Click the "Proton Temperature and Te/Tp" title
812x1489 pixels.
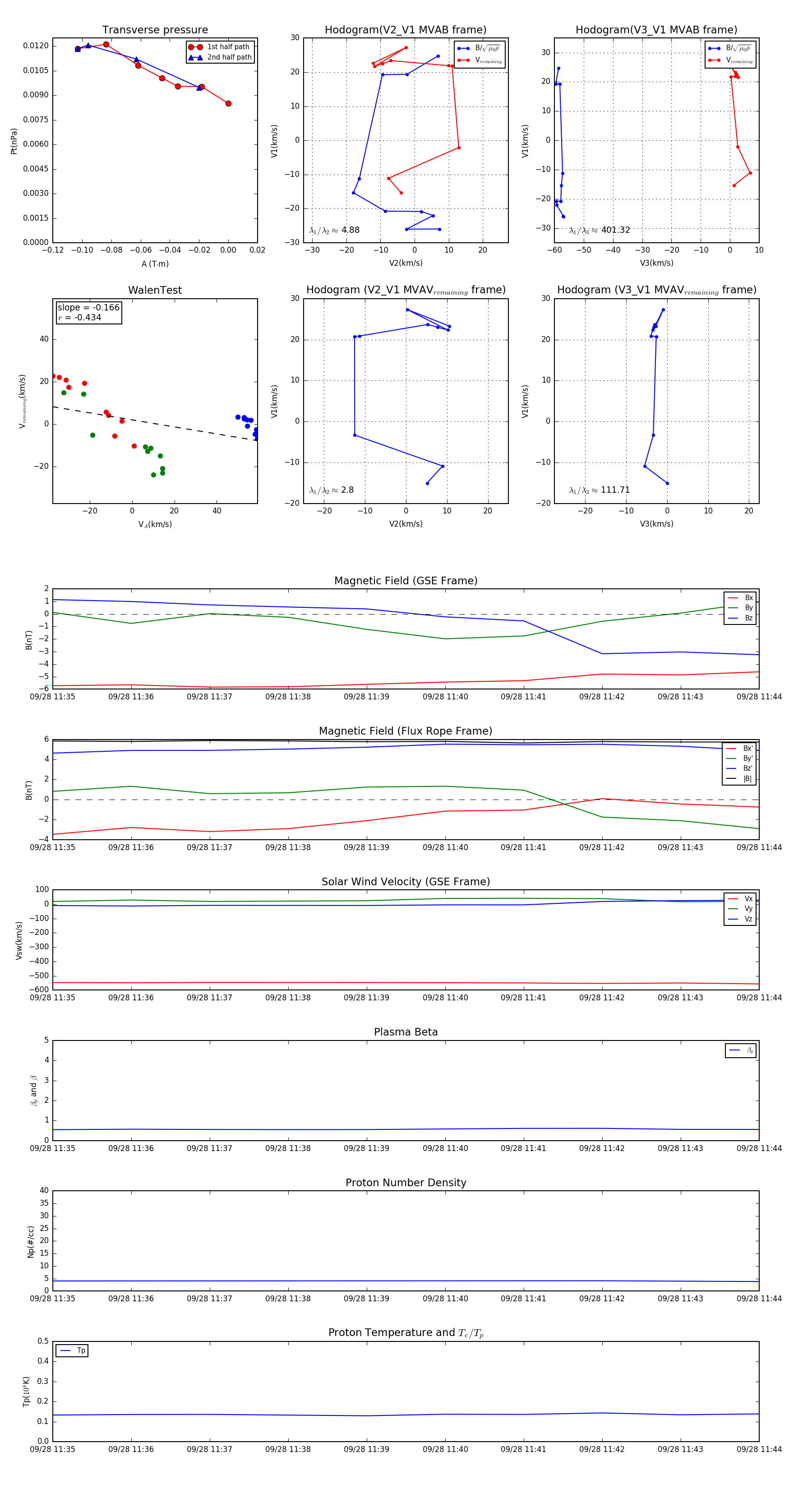pyautogui.click(x=406, y=1333)
